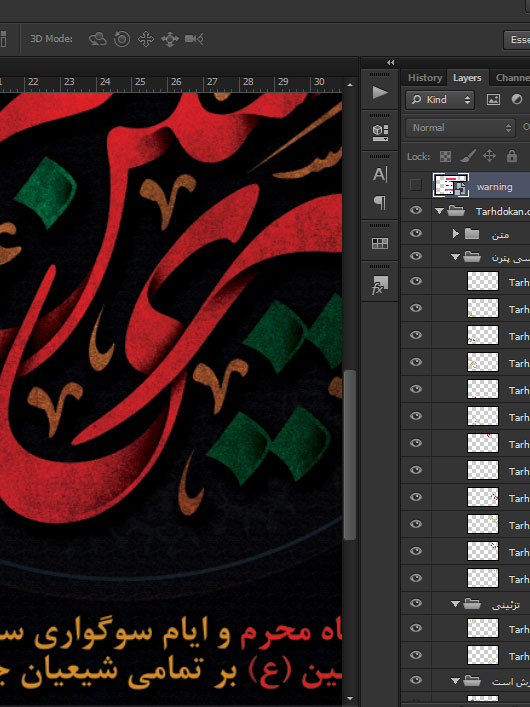The image size is (530, 707).
Task: Collapse panels using the double-arrow icon
Action: click(391, 63)
